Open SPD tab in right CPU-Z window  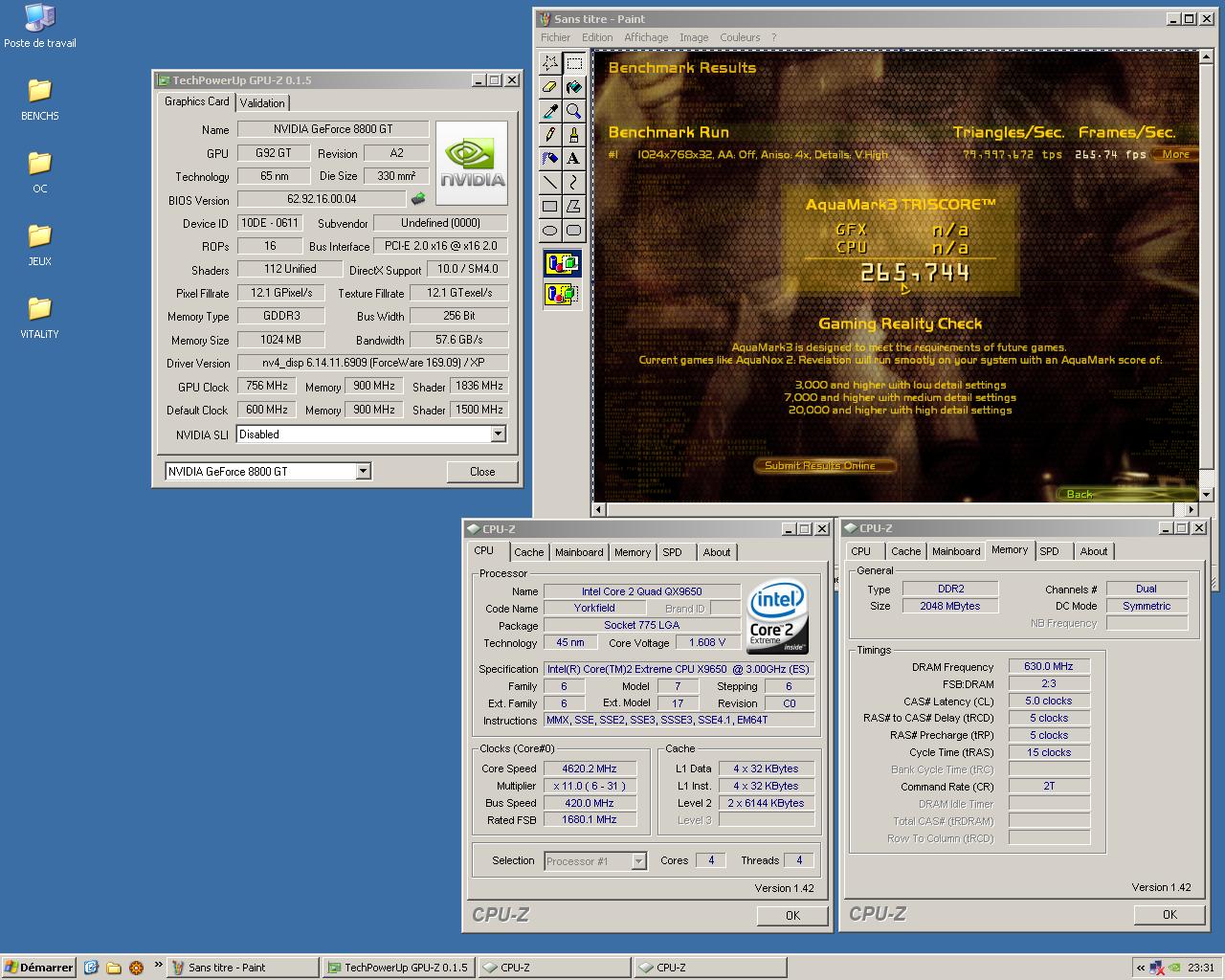[1049, 551]
